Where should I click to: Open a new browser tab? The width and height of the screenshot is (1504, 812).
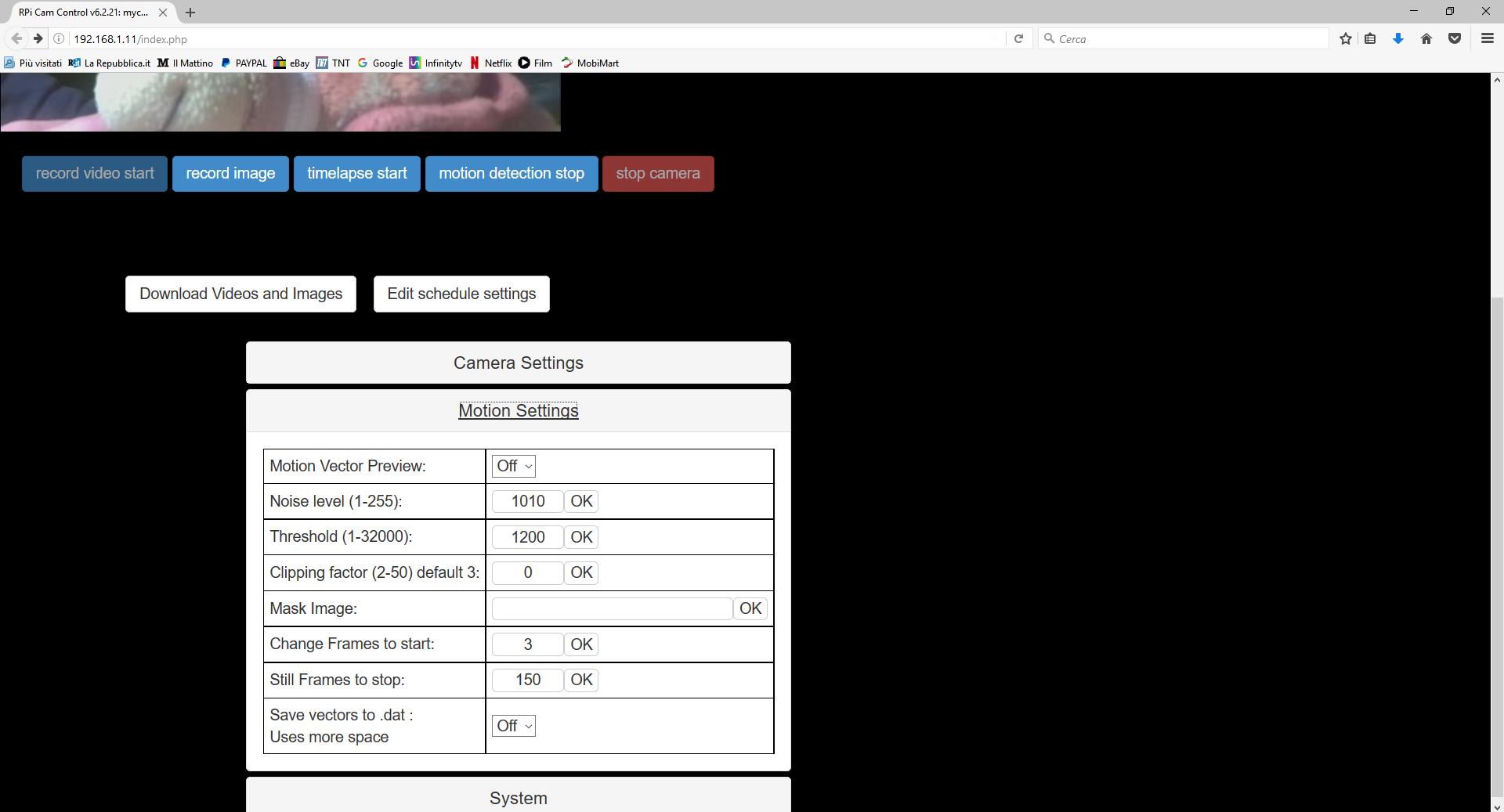click(x=190, y=13)
